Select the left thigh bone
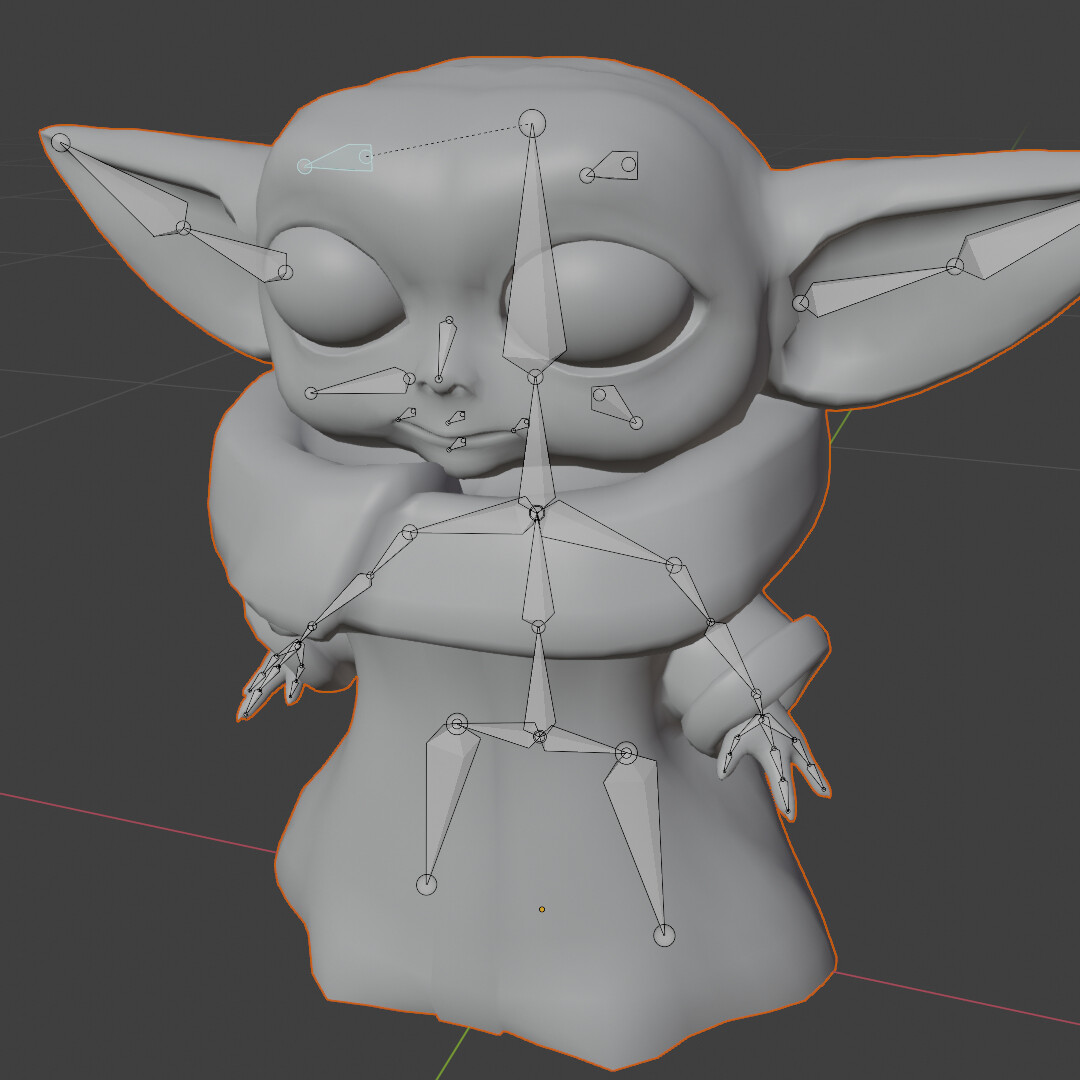The image size is (1080, 1080). click(x=445, y=790)
